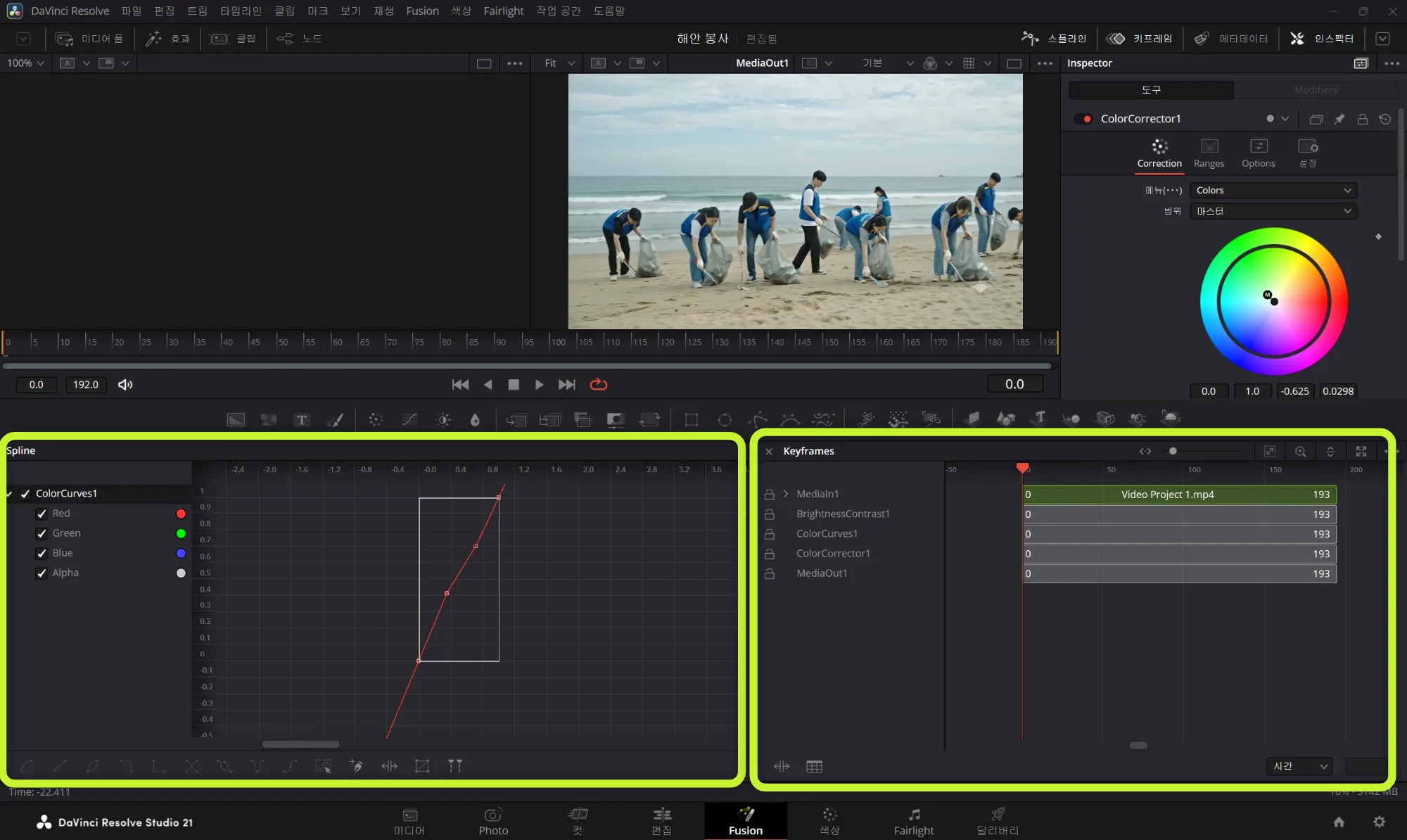Select the Text tool in Fusion toolbar
Image resolution: width=1407 pixels, height=840 pixels.
tap(302, 420)
